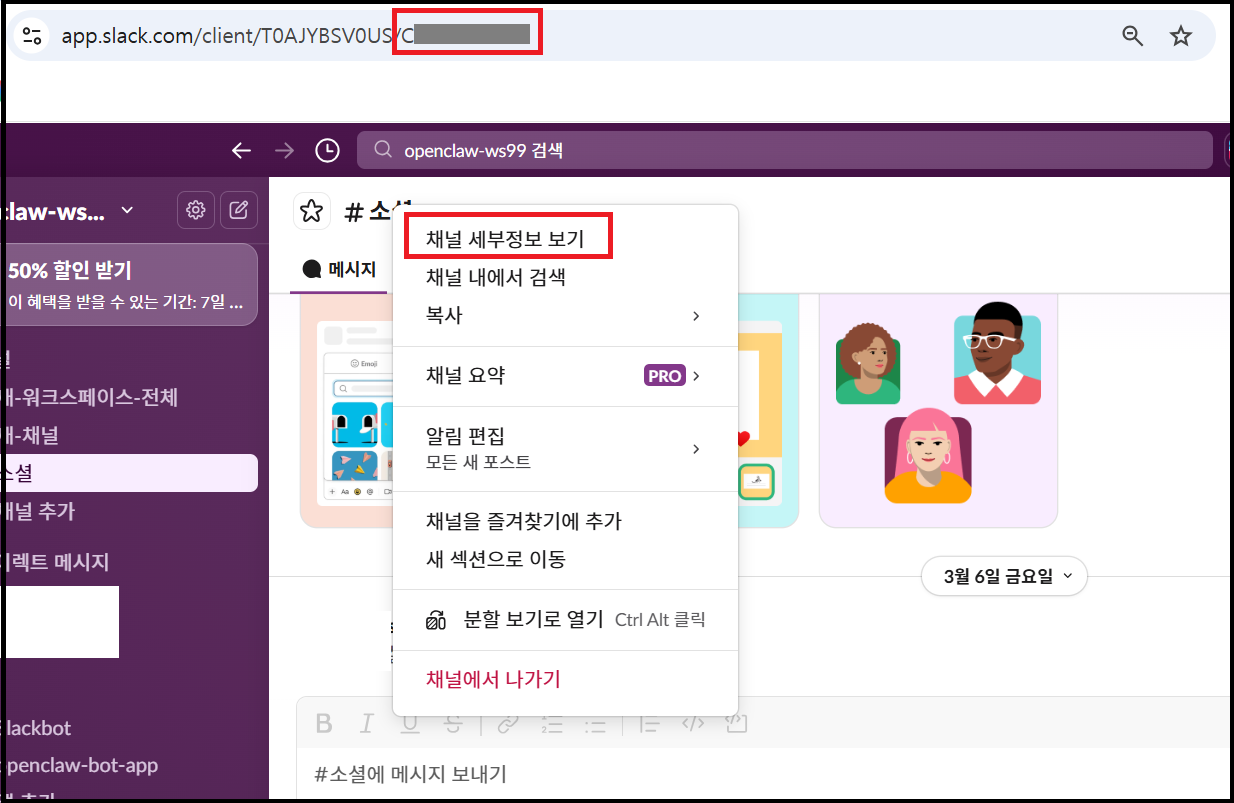Click the split view icon in context menu
This screenshot has height=803, width=1234.
point(435,620)
